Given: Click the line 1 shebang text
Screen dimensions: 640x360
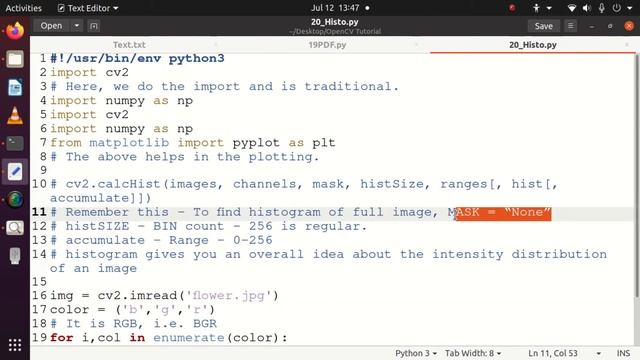Looking at the screenshot, I should coord(137,58).
